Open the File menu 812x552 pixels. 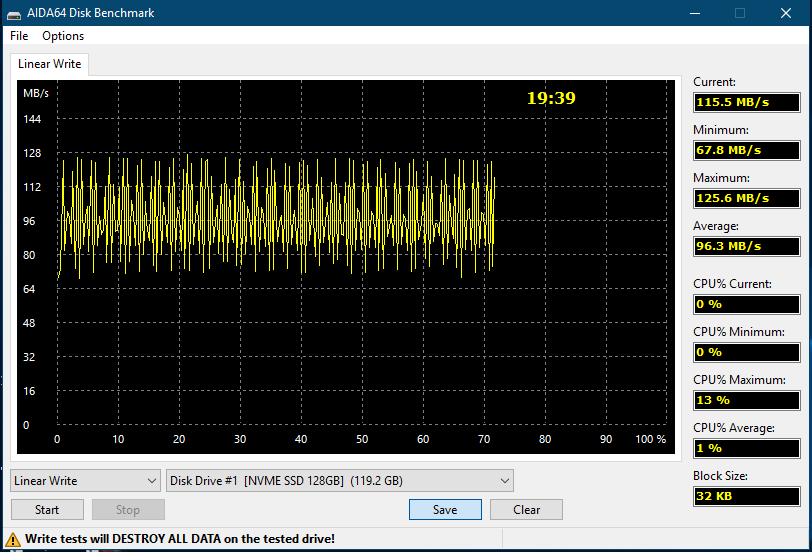point(19,36)
